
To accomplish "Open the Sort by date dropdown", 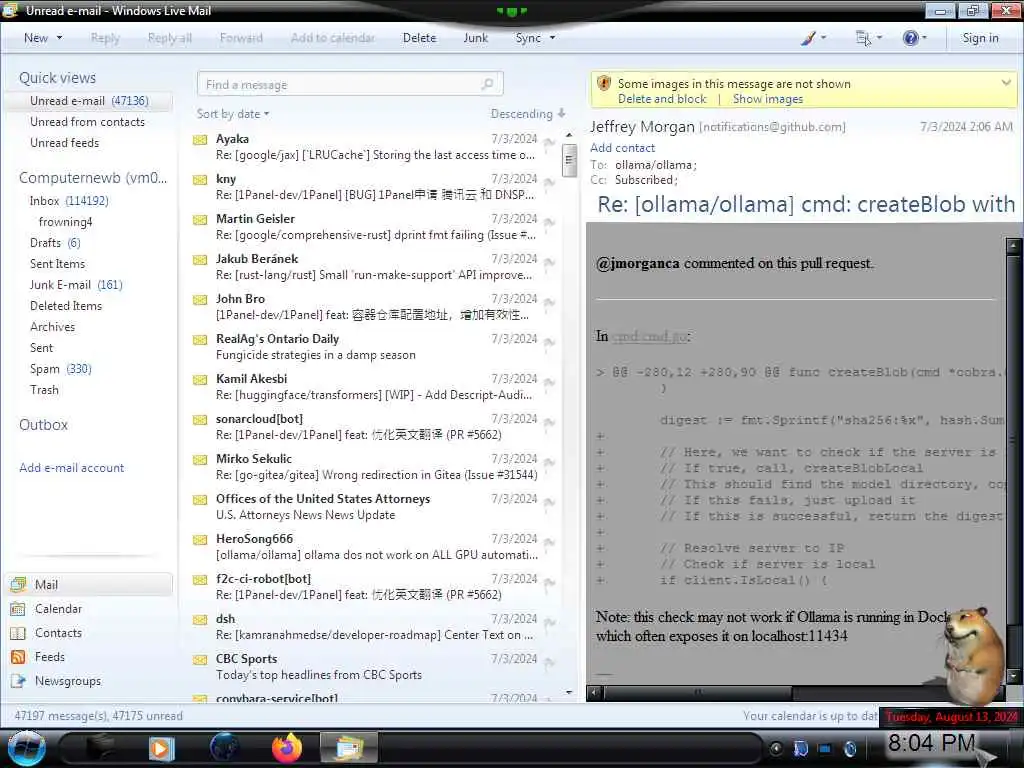I will (x=232, y=114).
